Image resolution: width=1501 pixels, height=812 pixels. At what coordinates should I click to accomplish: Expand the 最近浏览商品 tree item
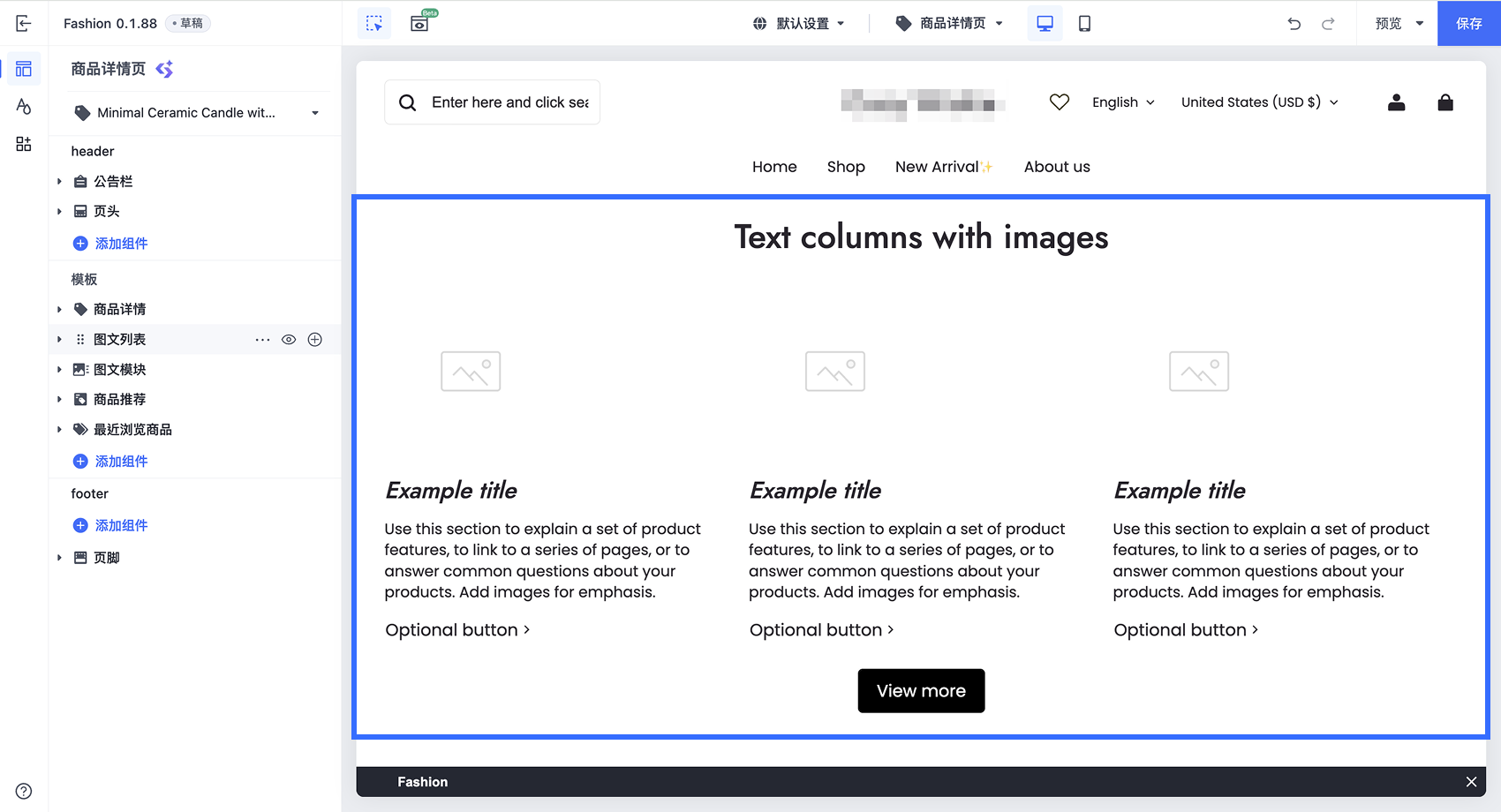click(x=59, y=430)
